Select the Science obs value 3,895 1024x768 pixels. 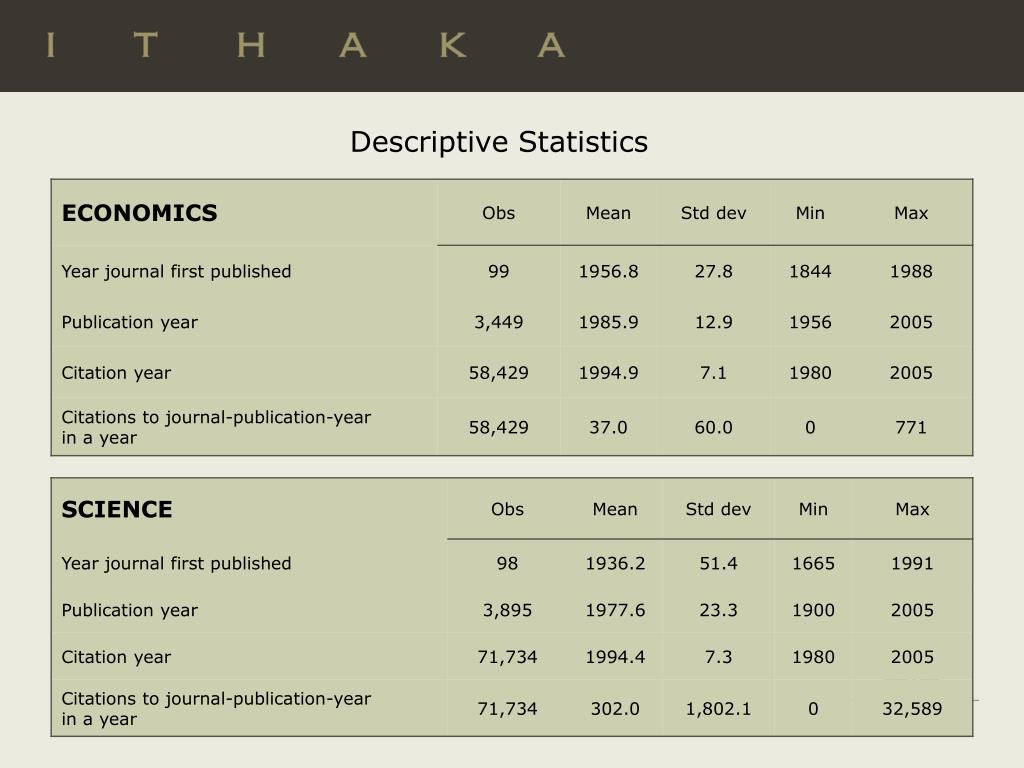pos(507,610)
